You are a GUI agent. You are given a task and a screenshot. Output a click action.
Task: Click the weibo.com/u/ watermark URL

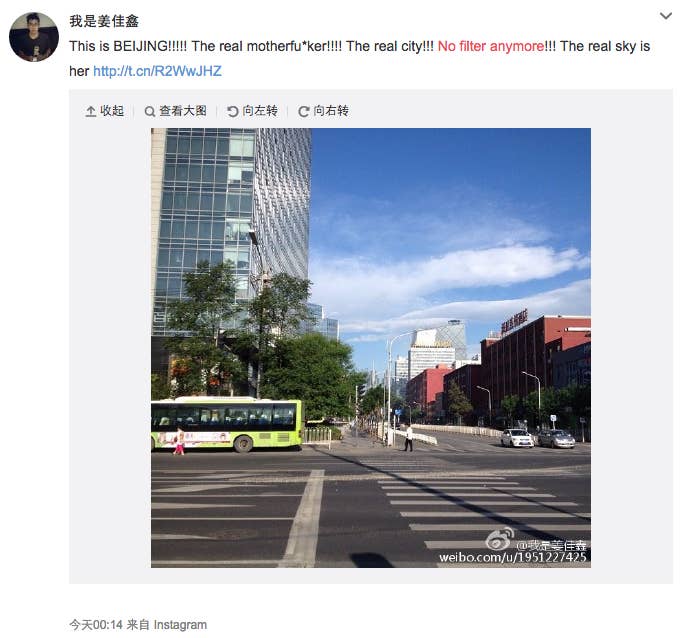tap(512, 557)
